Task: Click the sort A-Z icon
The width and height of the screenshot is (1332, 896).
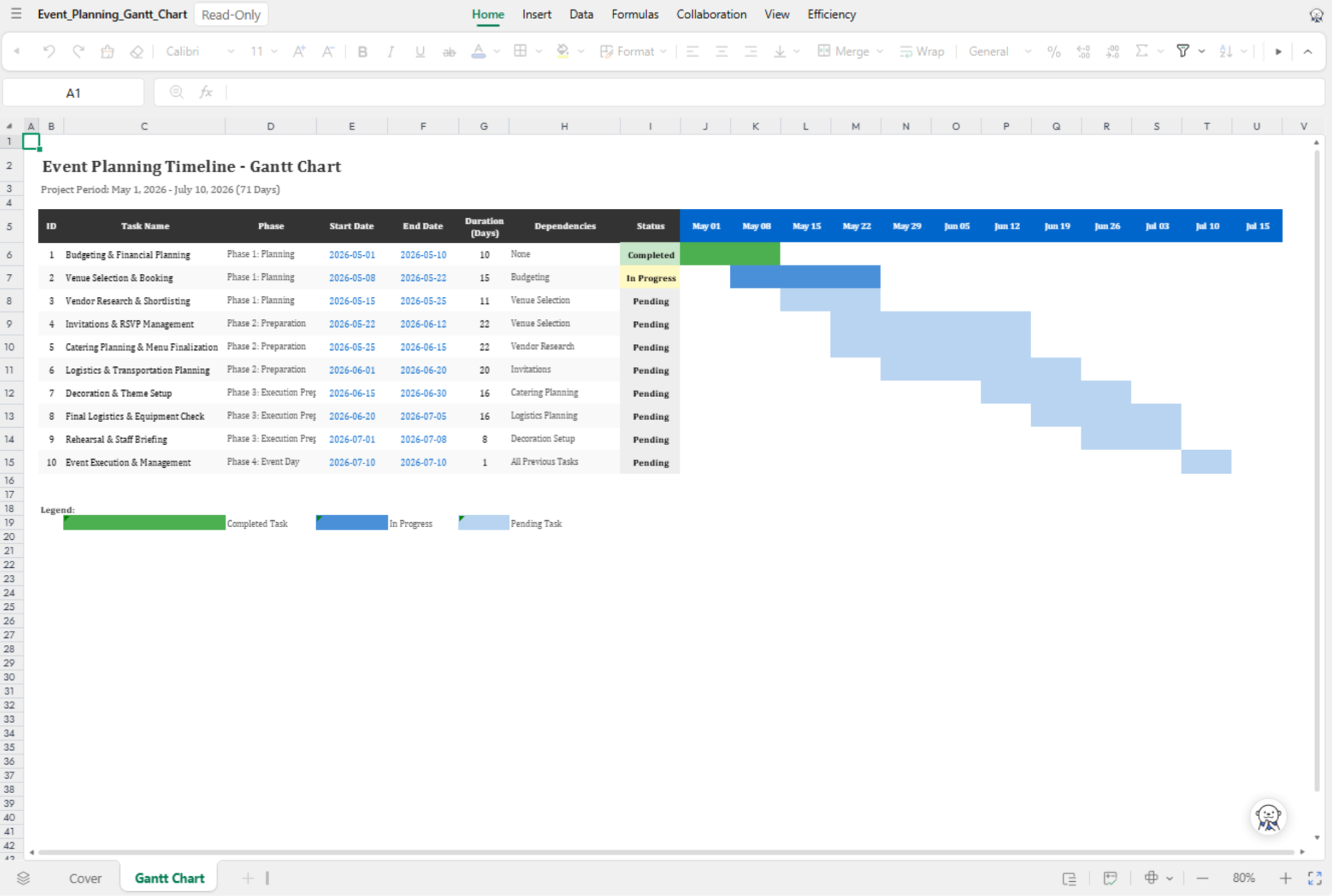Action: coord(1225,51)
